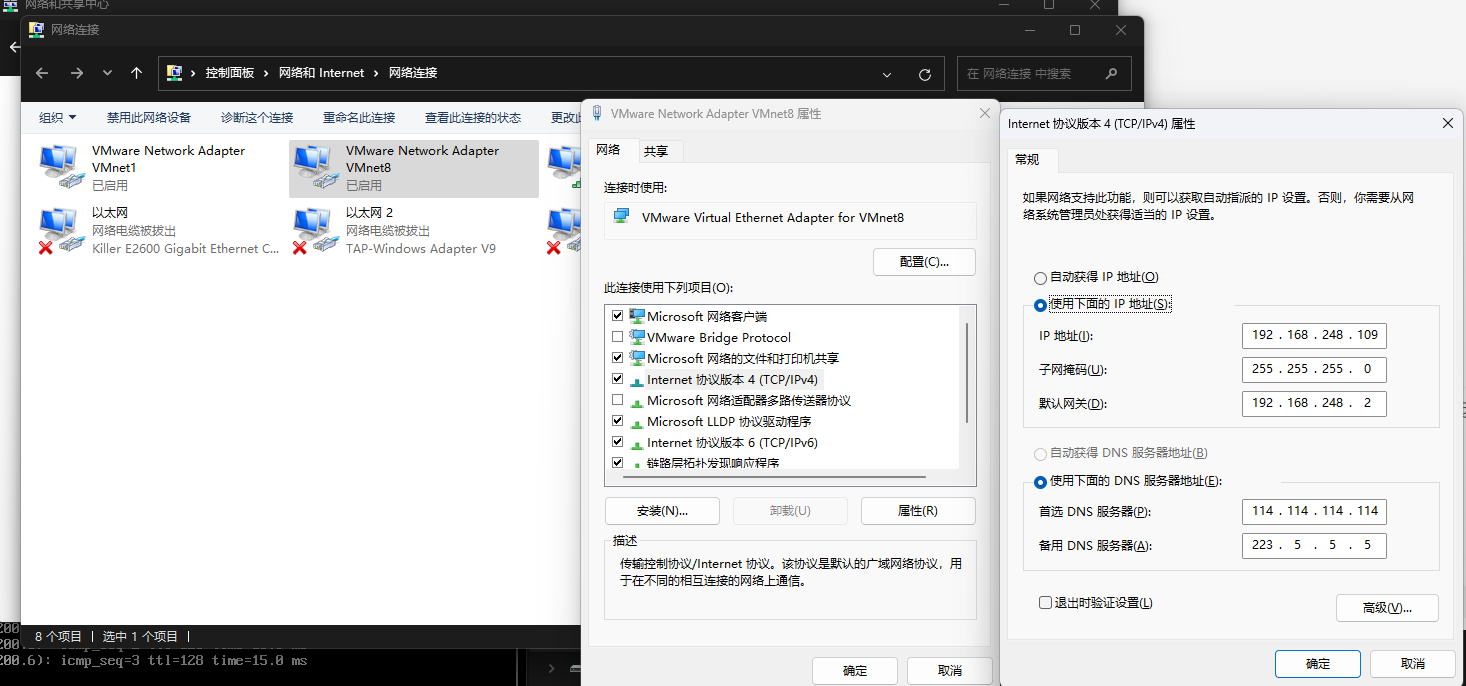The width and height of the screenshot is (1466, 686).
Task: Click the IP 地址 input field
Action: coord(1314,336)
